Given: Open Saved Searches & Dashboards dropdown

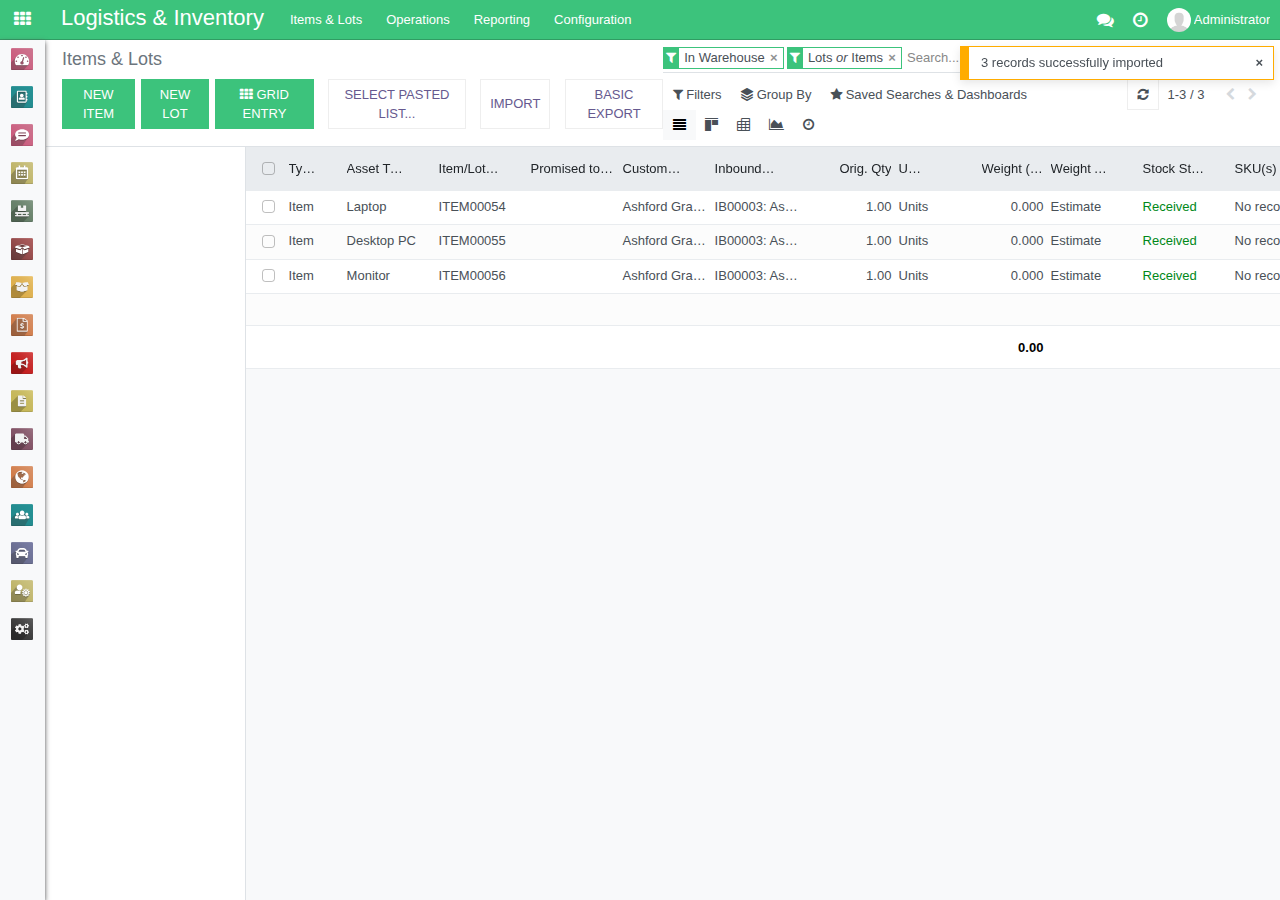Looking at the screenshot, I should pos(928,95).
